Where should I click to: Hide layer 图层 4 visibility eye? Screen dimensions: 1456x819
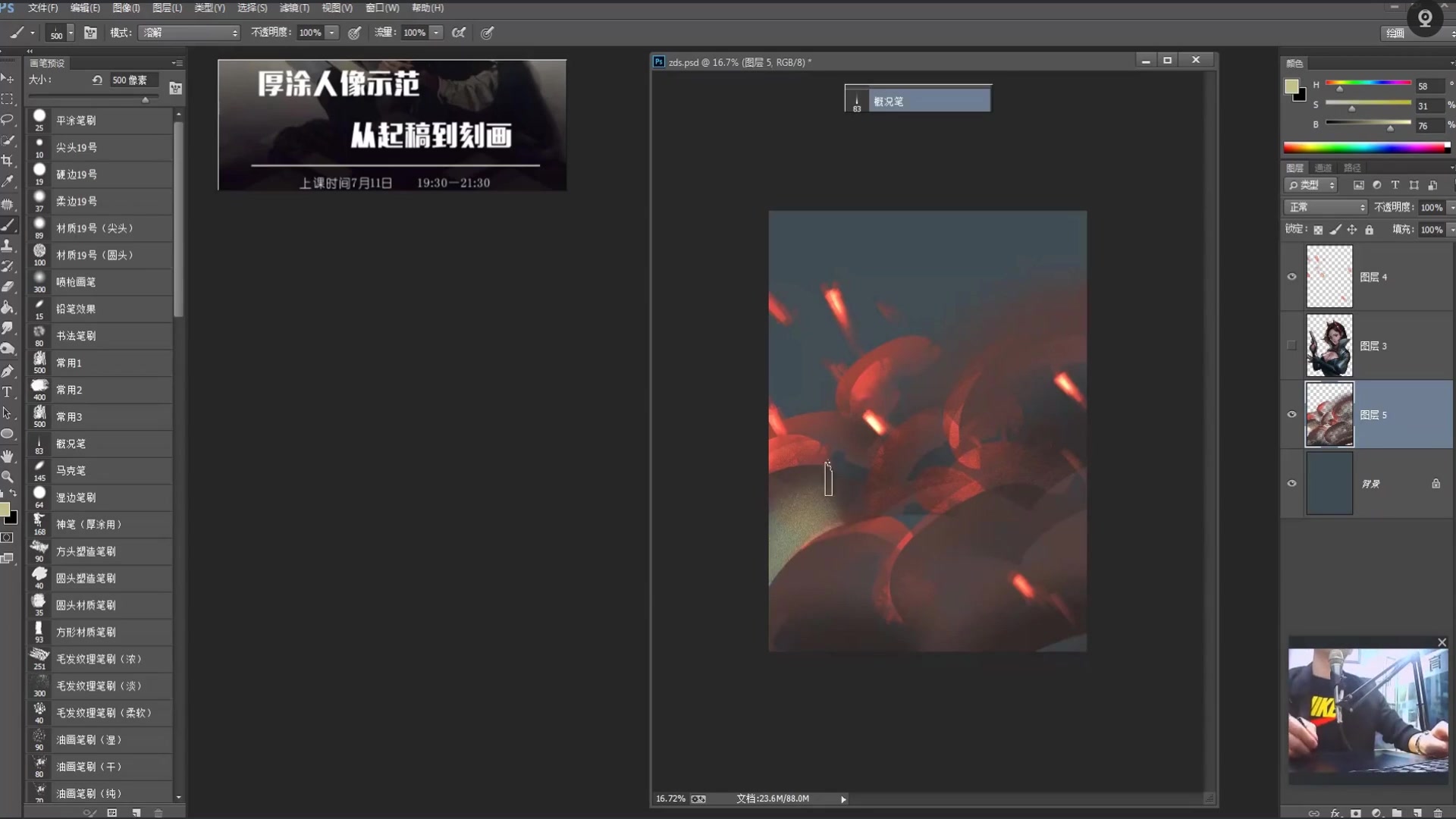click(1291, 277)
